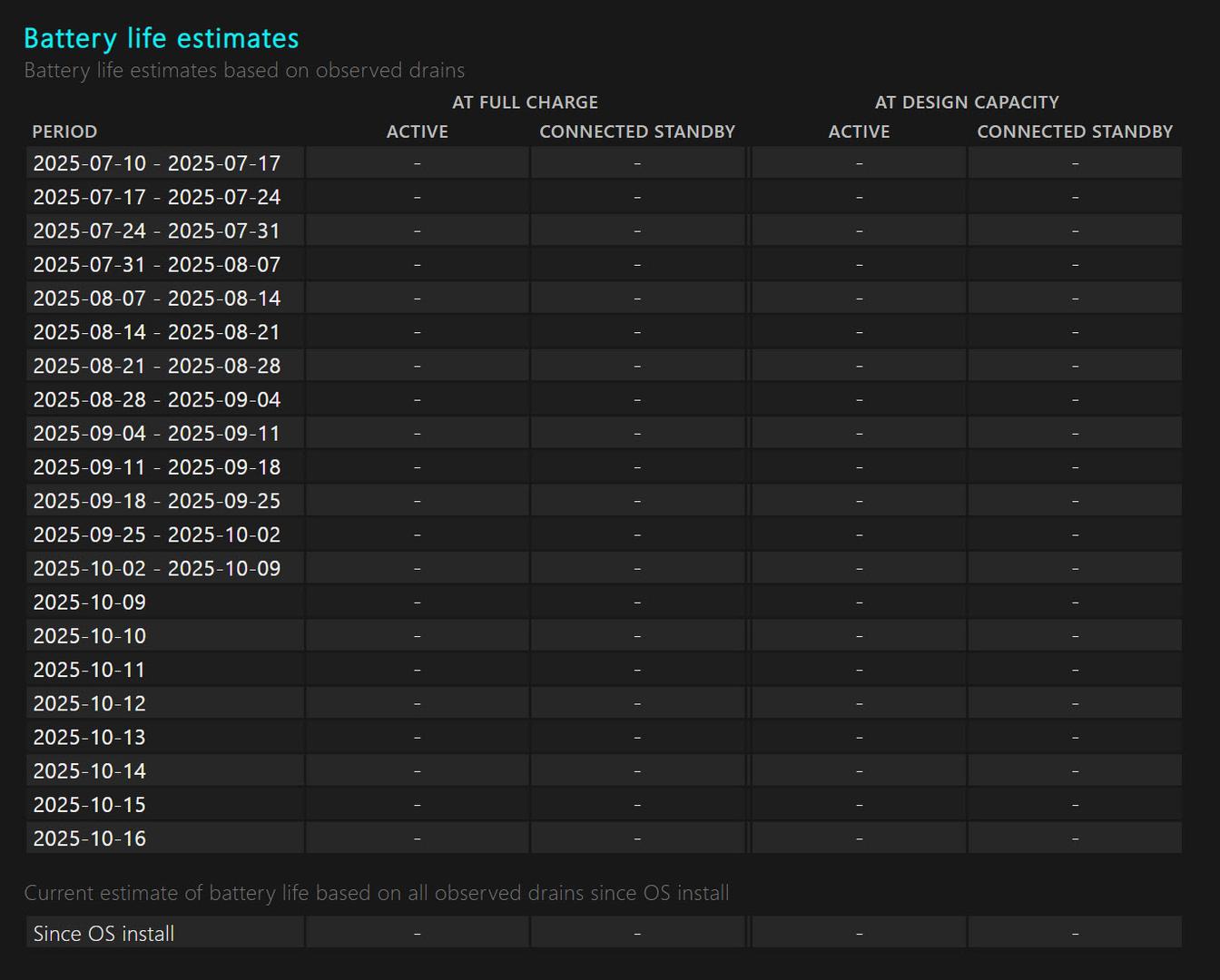
Task: Select the 2025-10-13 period cell
Action: click(x=90, y=737)
